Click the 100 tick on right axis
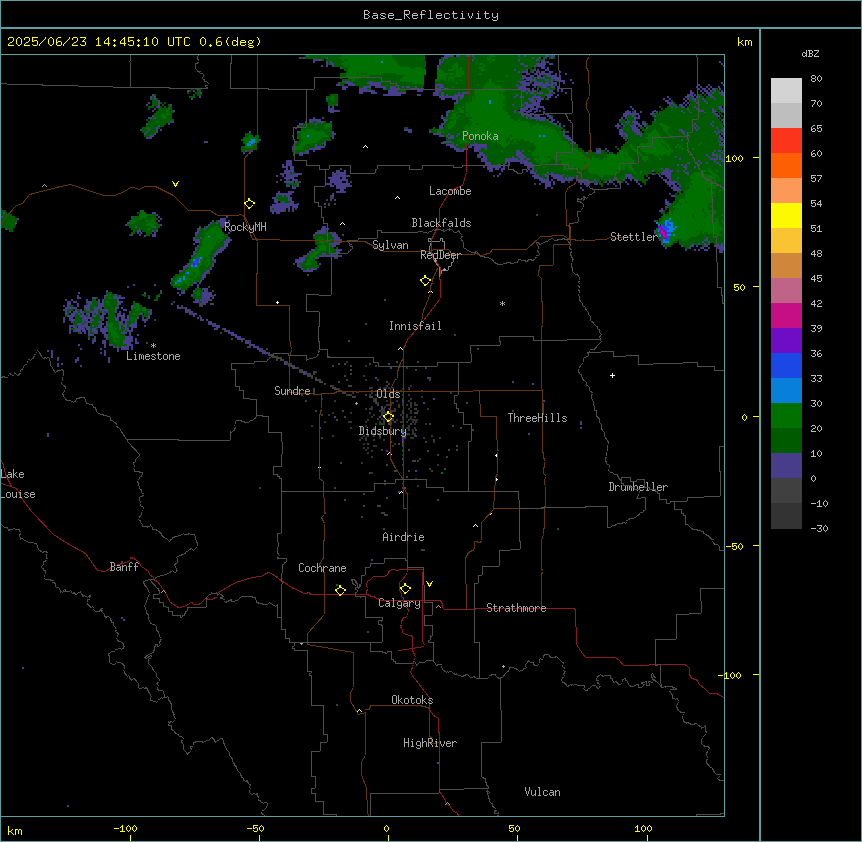The height and width of the screenshot is (842, 862). pyautogui.click(x=734, y=158)
